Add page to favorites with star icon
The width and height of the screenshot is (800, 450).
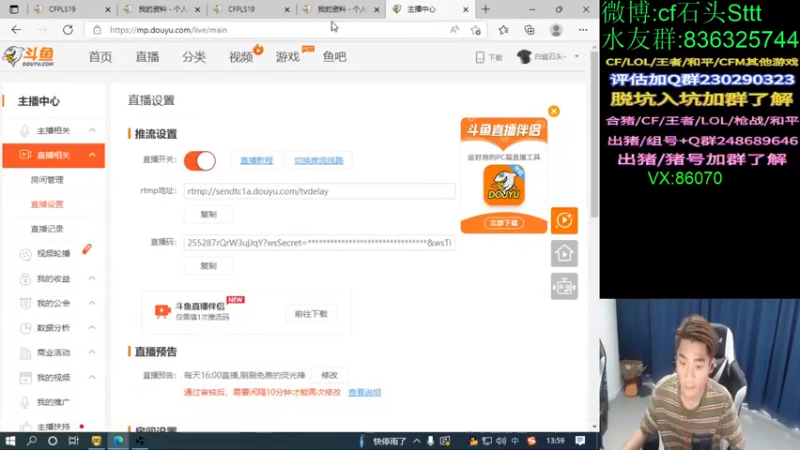[476, 30]
